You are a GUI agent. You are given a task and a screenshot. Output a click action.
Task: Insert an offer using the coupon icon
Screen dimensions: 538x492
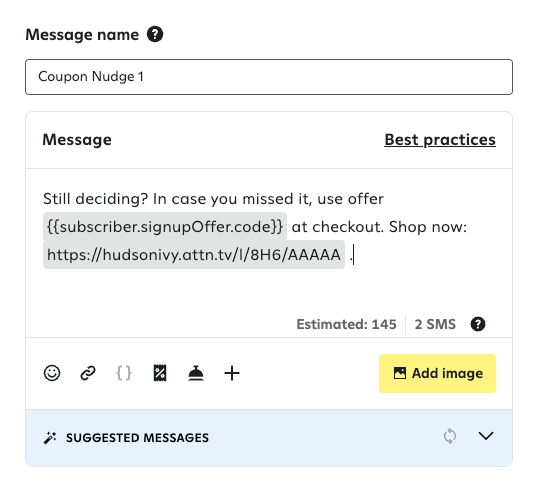pos(160,373)
